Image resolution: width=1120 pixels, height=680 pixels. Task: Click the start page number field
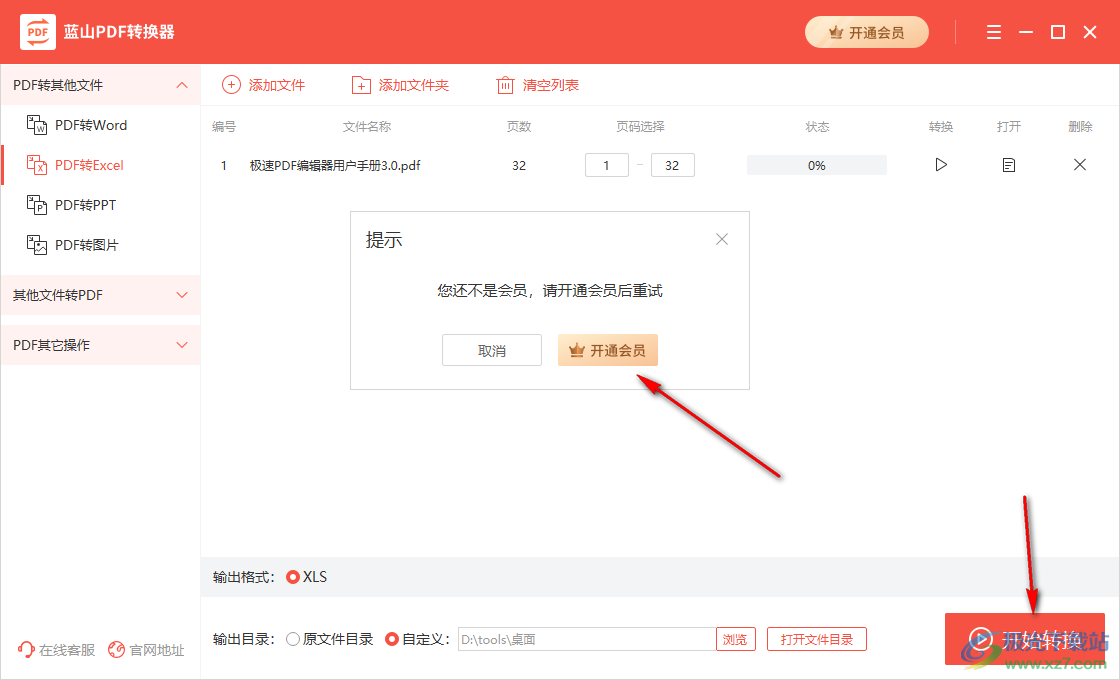(606, 165)
